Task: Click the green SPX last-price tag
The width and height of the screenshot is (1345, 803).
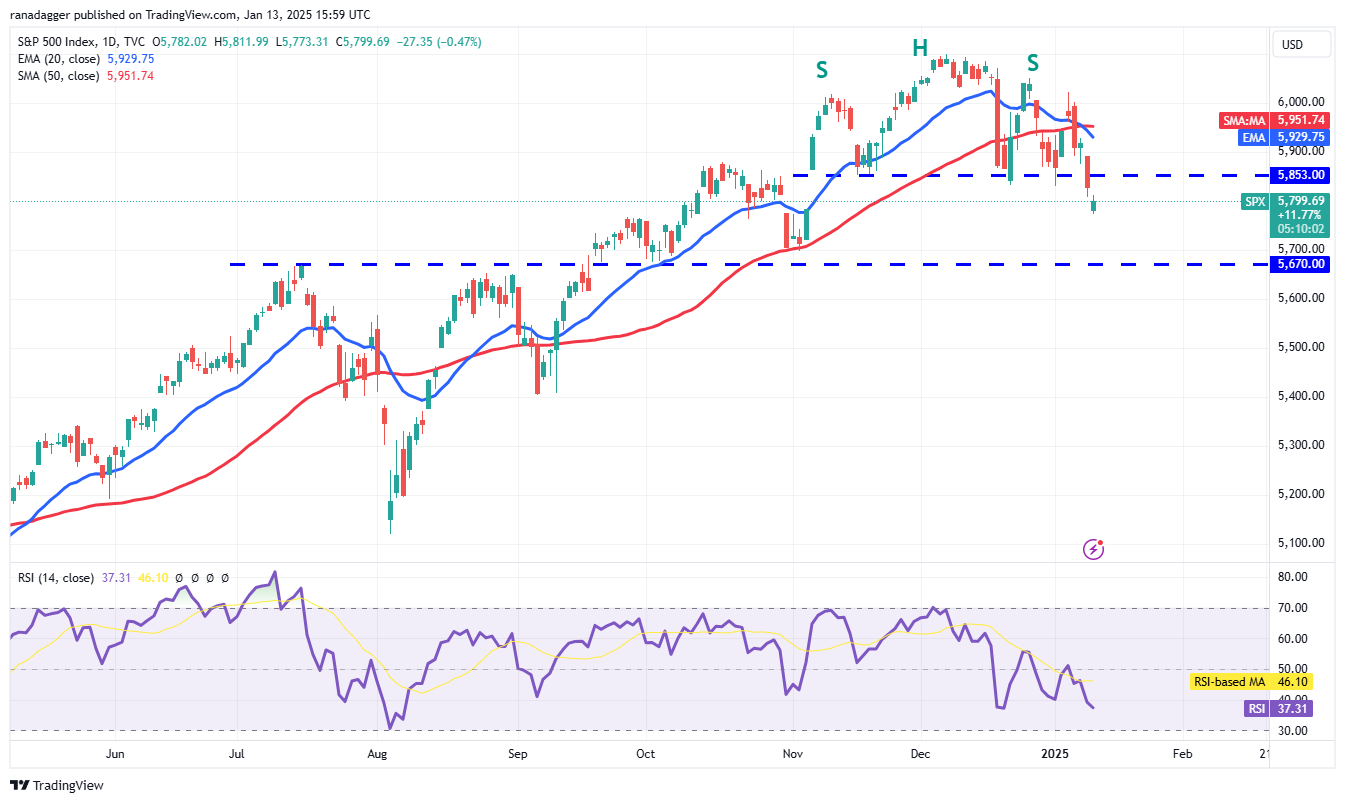Action: pyautogui.click(x=1285, y=214)
